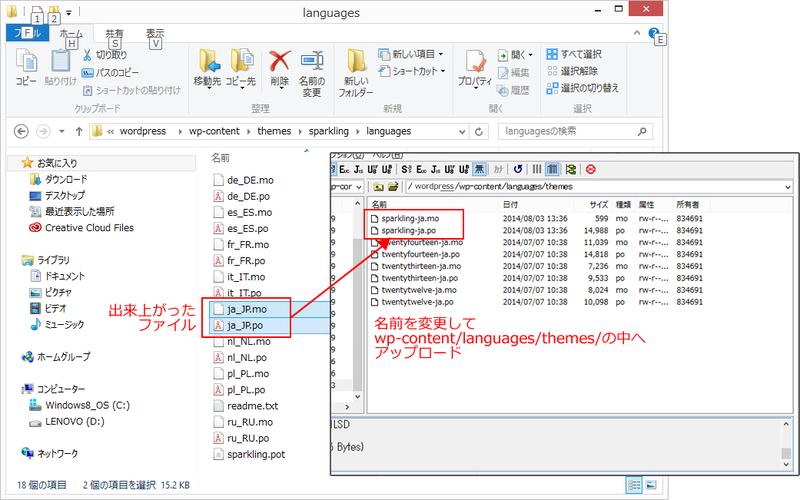This screenshot has width=800, height=500.
Task: Select デスクトップ in the navigation pane
Action: [57, 195]
